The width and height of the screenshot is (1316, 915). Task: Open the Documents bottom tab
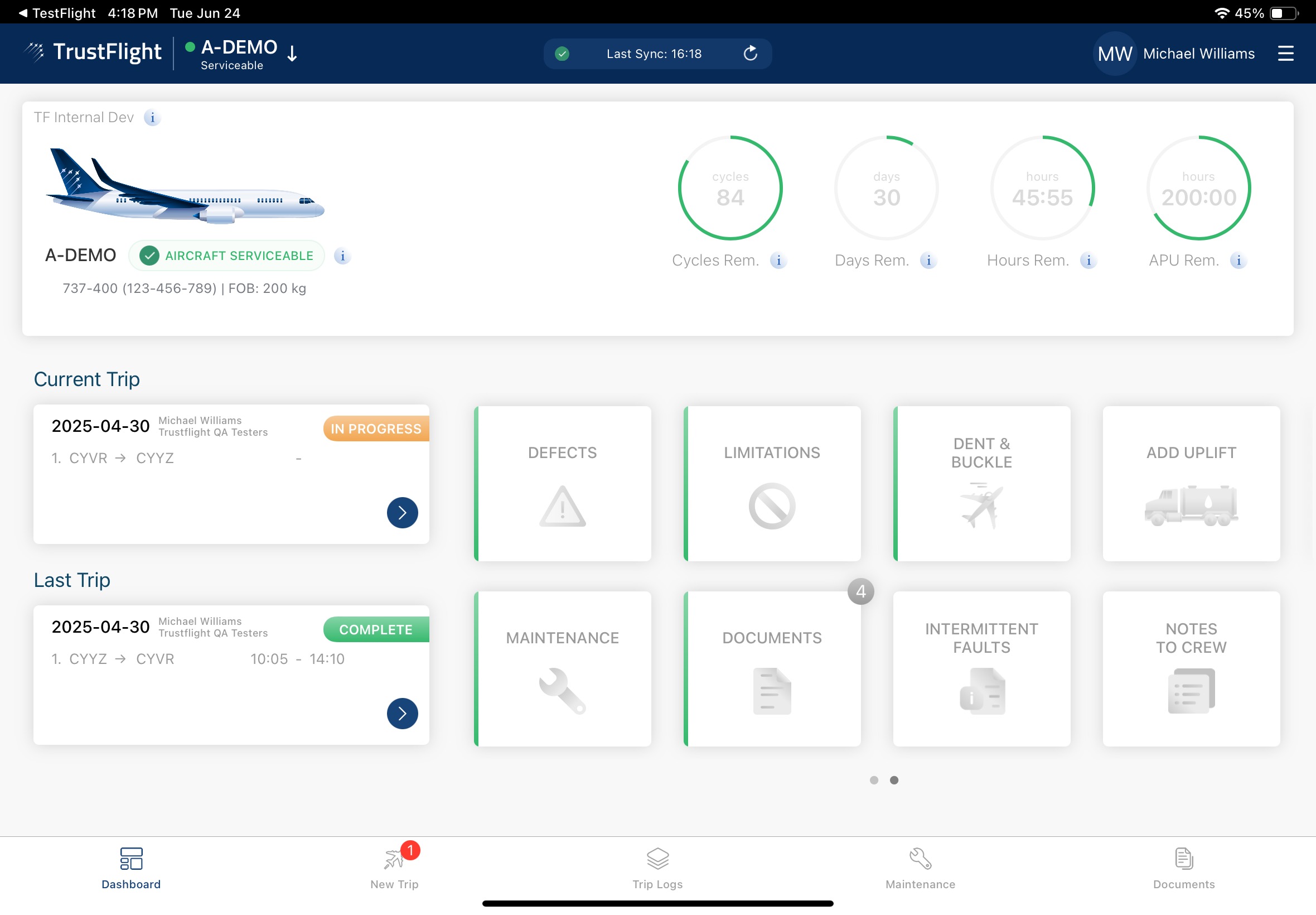coord(1184,869)
